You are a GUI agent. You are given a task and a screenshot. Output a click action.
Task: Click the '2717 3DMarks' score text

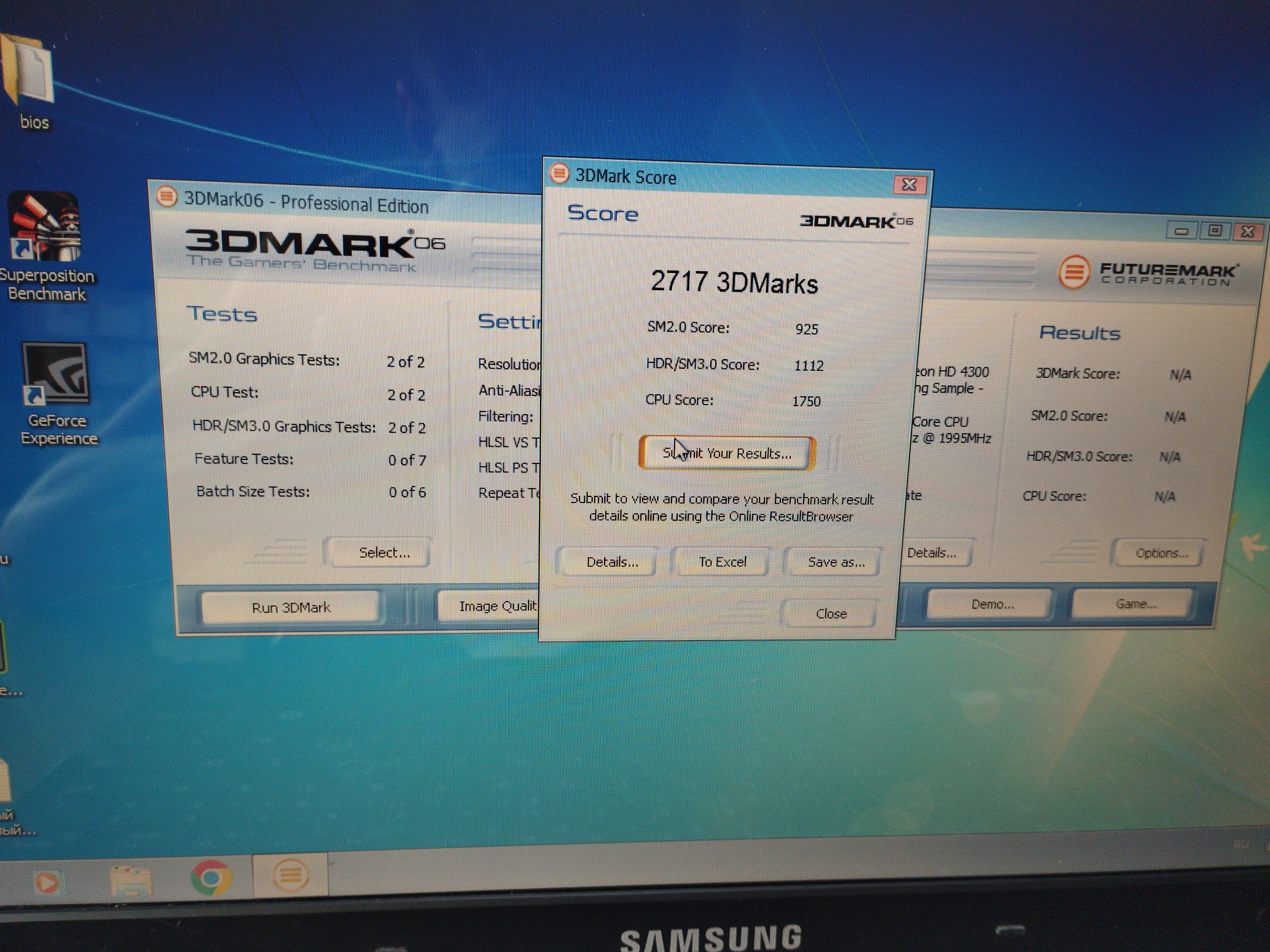coord(734,282)
